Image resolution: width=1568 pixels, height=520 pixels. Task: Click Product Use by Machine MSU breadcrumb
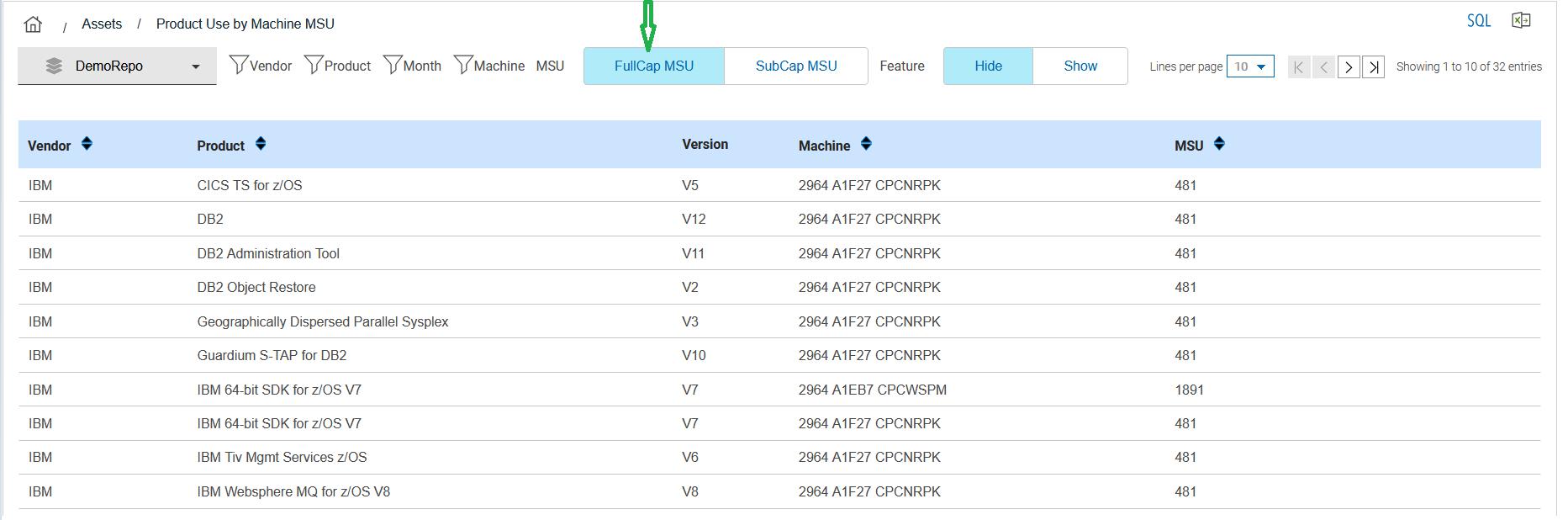coord(245,24)
